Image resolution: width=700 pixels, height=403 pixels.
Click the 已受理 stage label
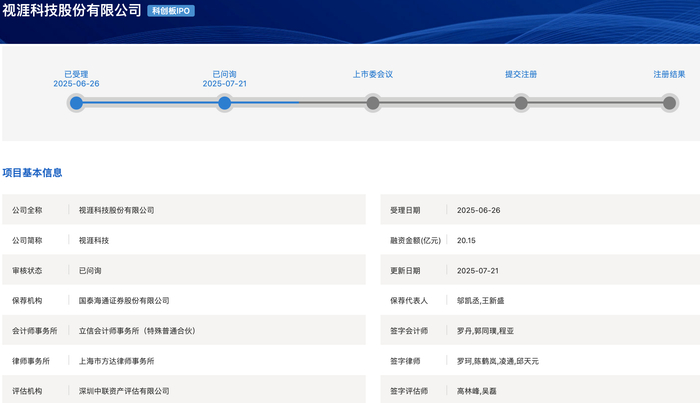click(76, 74)
